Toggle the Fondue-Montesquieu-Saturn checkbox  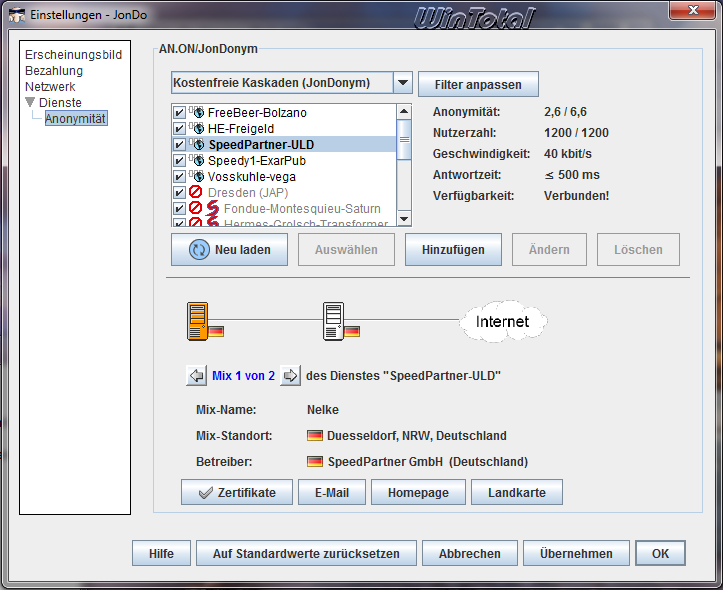tap(179, 209)
